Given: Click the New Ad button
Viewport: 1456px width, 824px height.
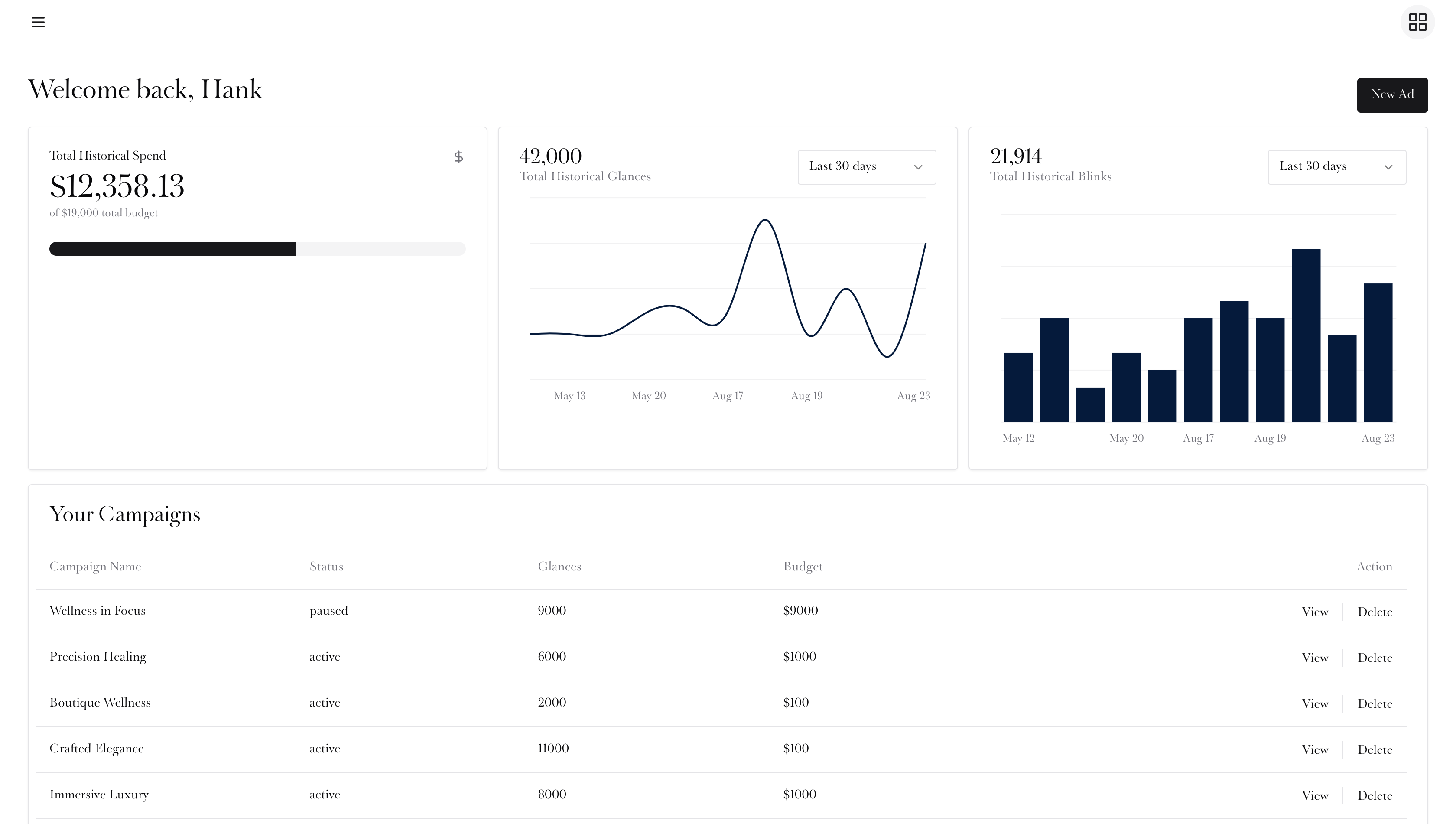Looking at the screenshot, I should 1391,94.
